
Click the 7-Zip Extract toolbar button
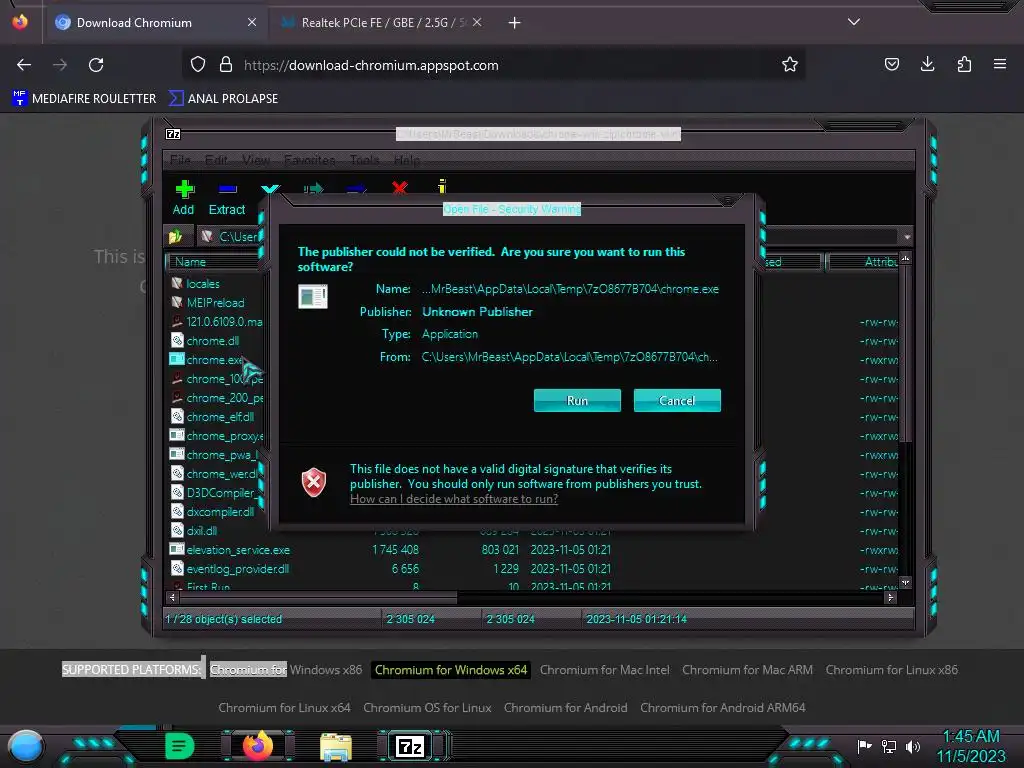click(x=227, y=198)
